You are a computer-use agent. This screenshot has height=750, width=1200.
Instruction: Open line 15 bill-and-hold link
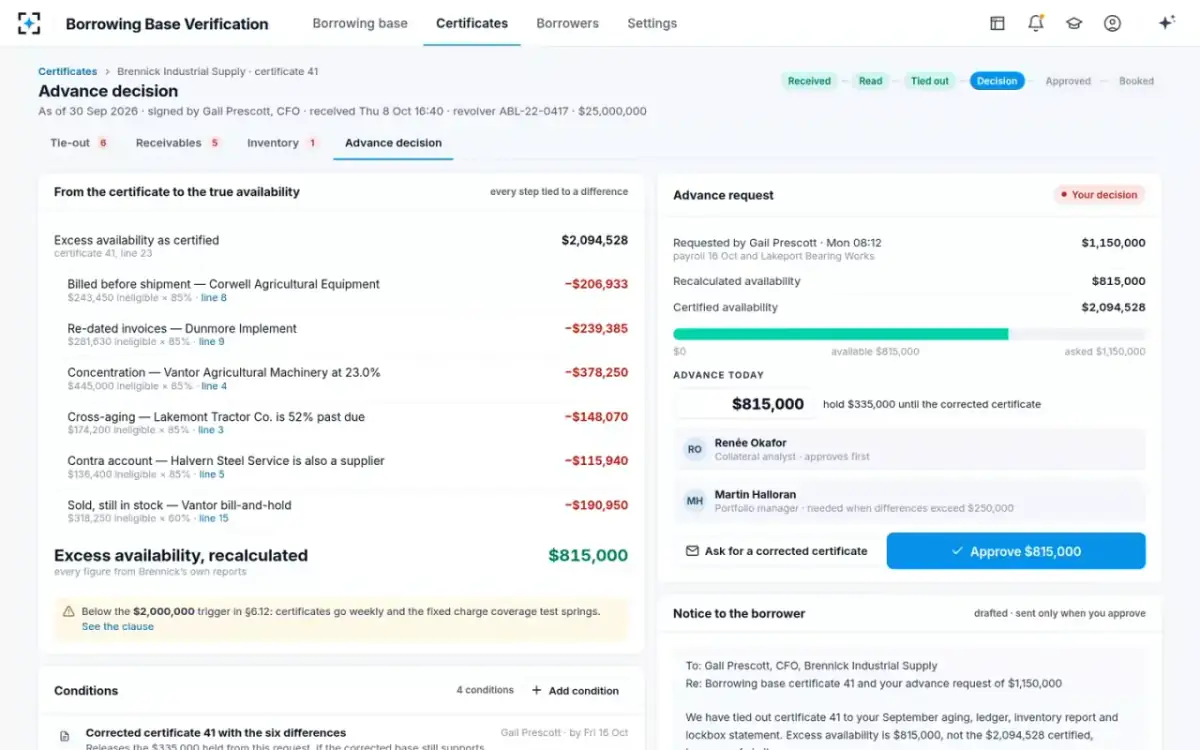[x=214, y=518]
